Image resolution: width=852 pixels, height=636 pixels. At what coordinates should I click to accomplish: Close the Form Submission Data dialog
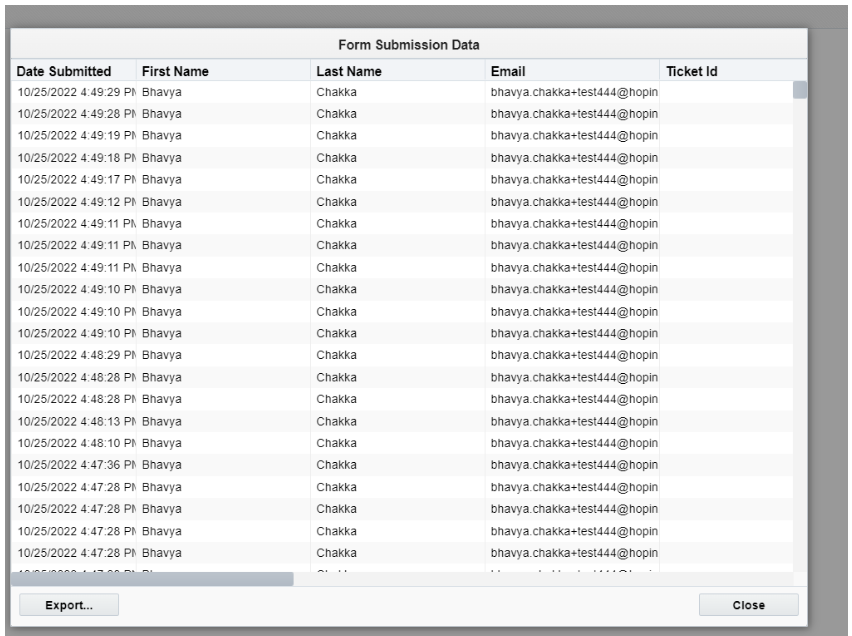coord(748,604)
